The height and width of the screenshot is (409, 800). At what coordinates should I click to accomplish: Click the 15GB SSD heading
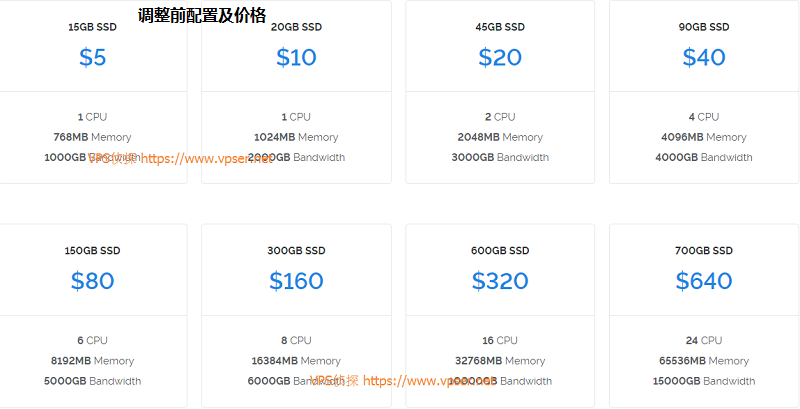(x=92, y=27)
